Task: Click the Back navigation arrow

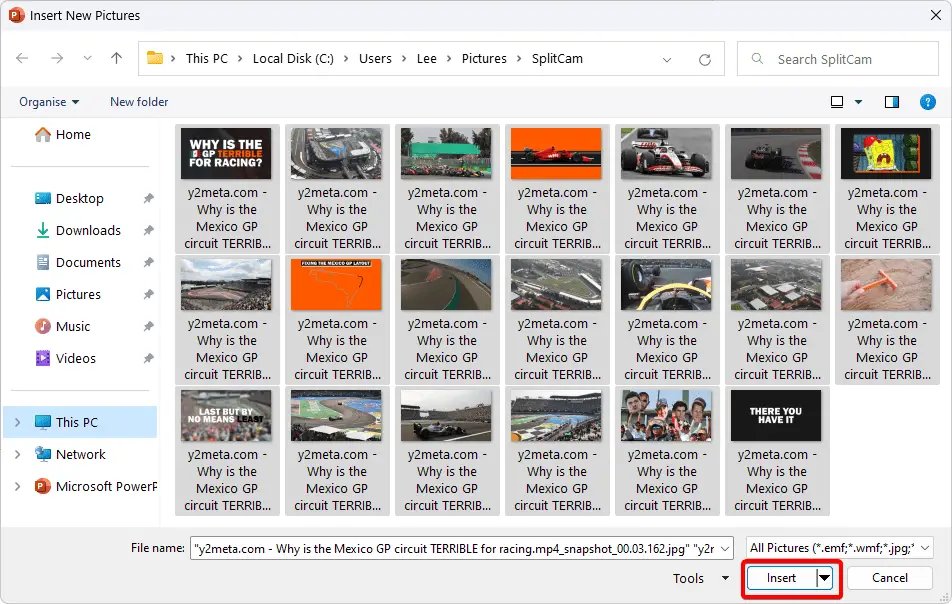Action: pos(22,59)
